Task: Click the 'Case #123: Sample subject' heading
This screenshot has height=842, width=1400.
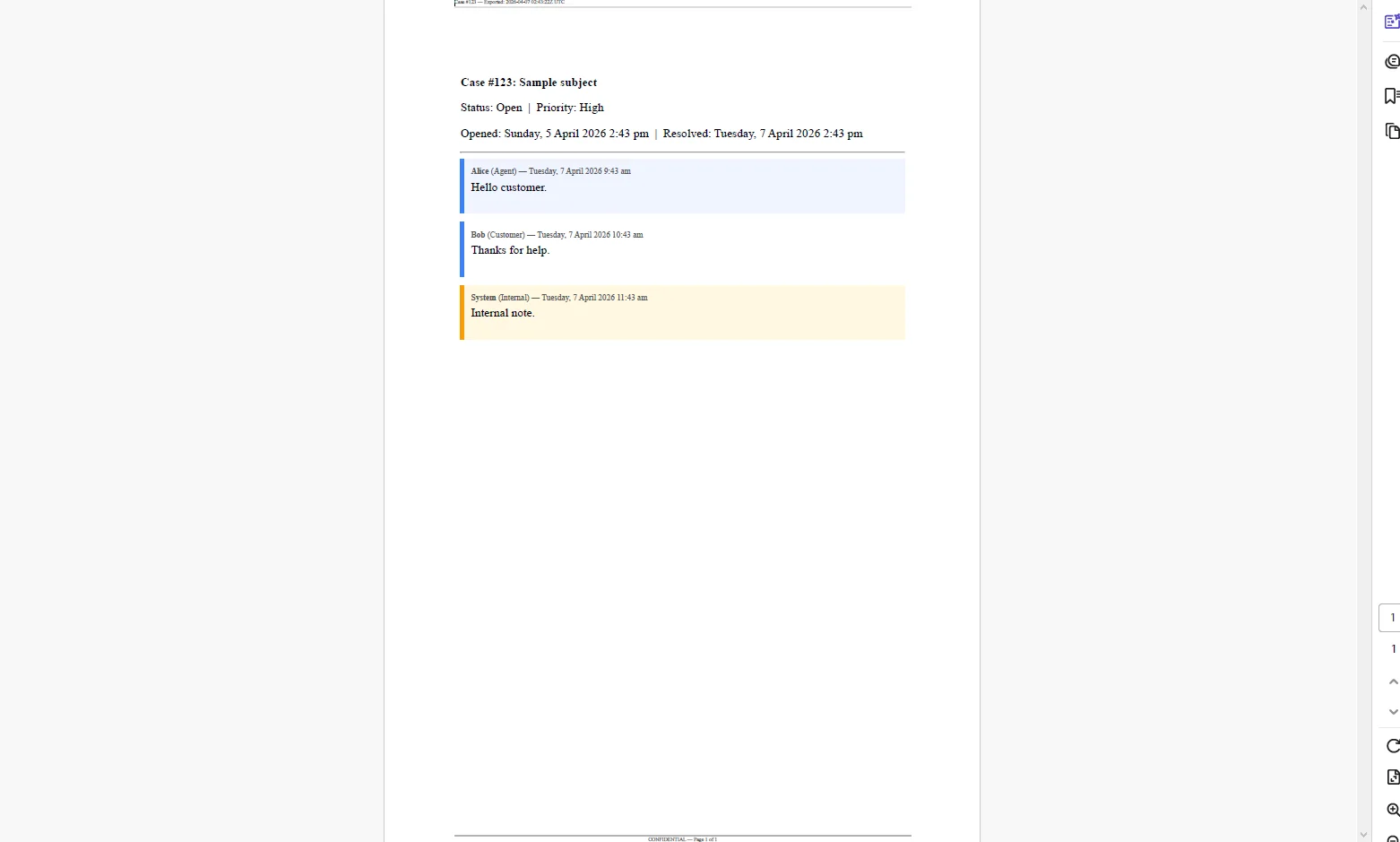Action: pyautogui.click(x=529, y=82)
